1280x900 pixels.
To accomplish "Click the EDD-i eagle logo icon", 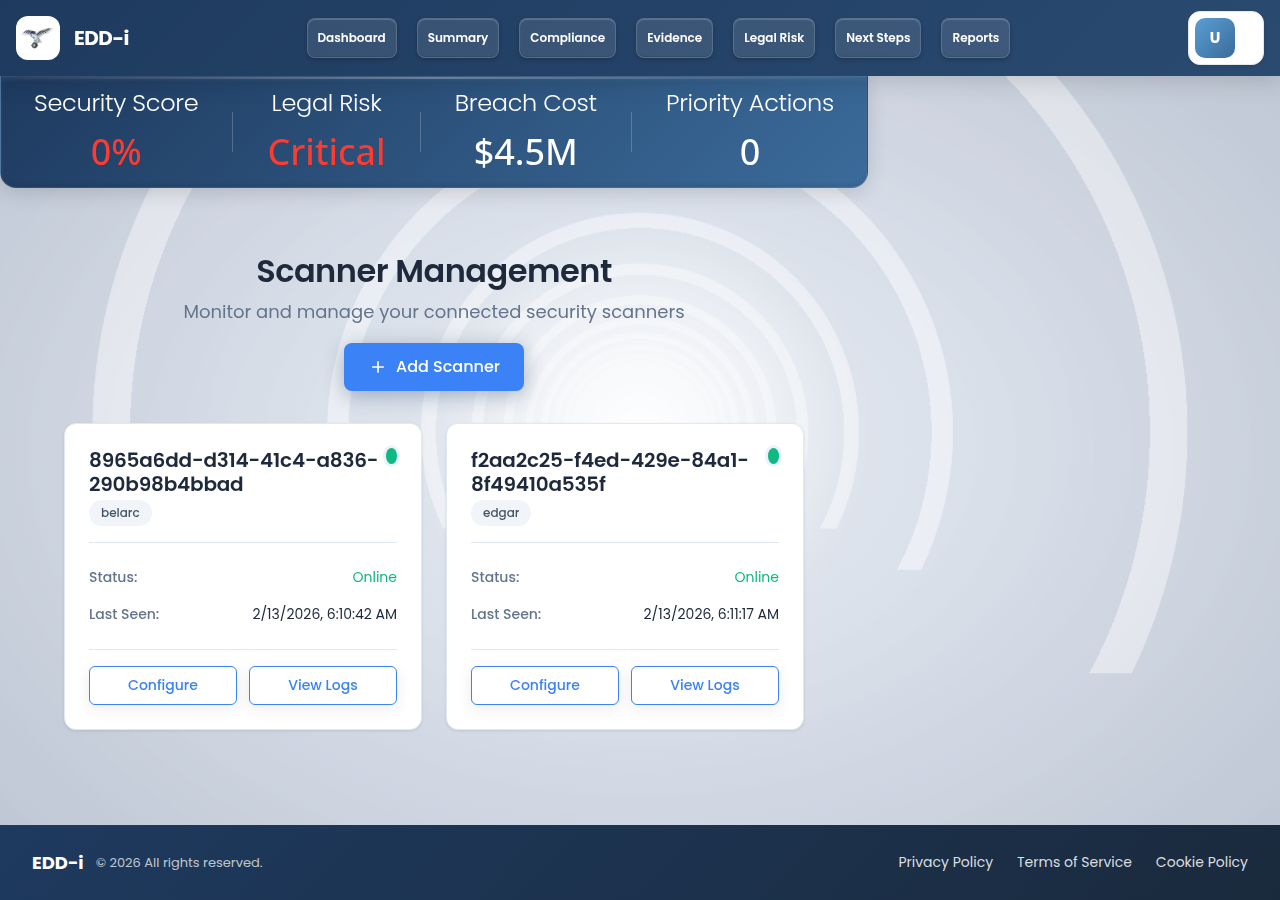I will click(x=37, y=38).
